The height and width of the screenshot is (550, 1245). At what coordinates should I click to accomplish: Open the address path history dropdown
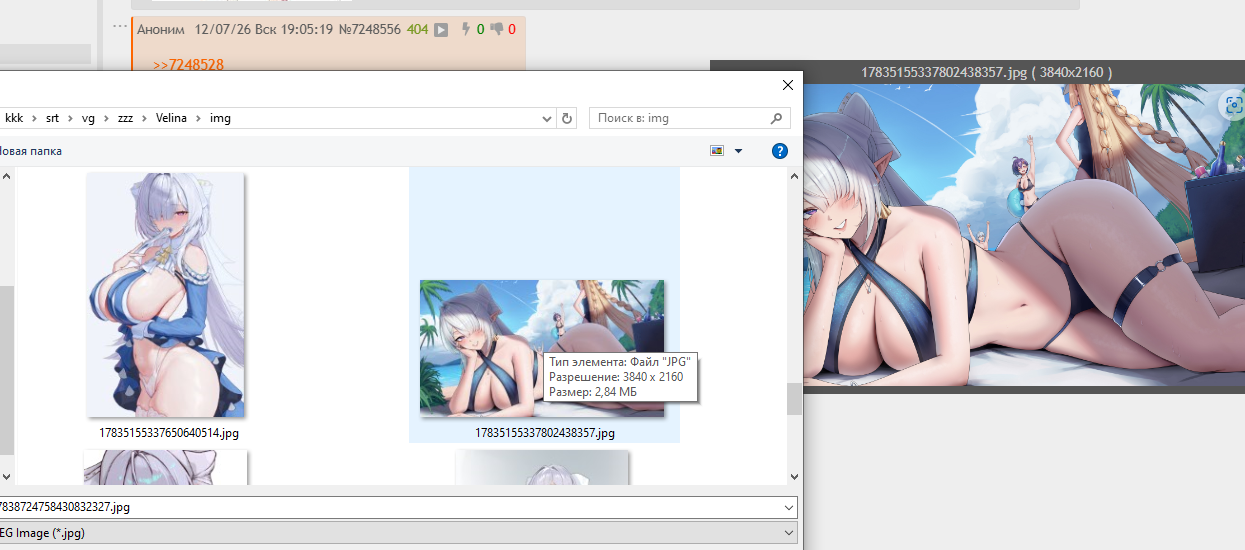pyautogui.click(x=547, y=118)
